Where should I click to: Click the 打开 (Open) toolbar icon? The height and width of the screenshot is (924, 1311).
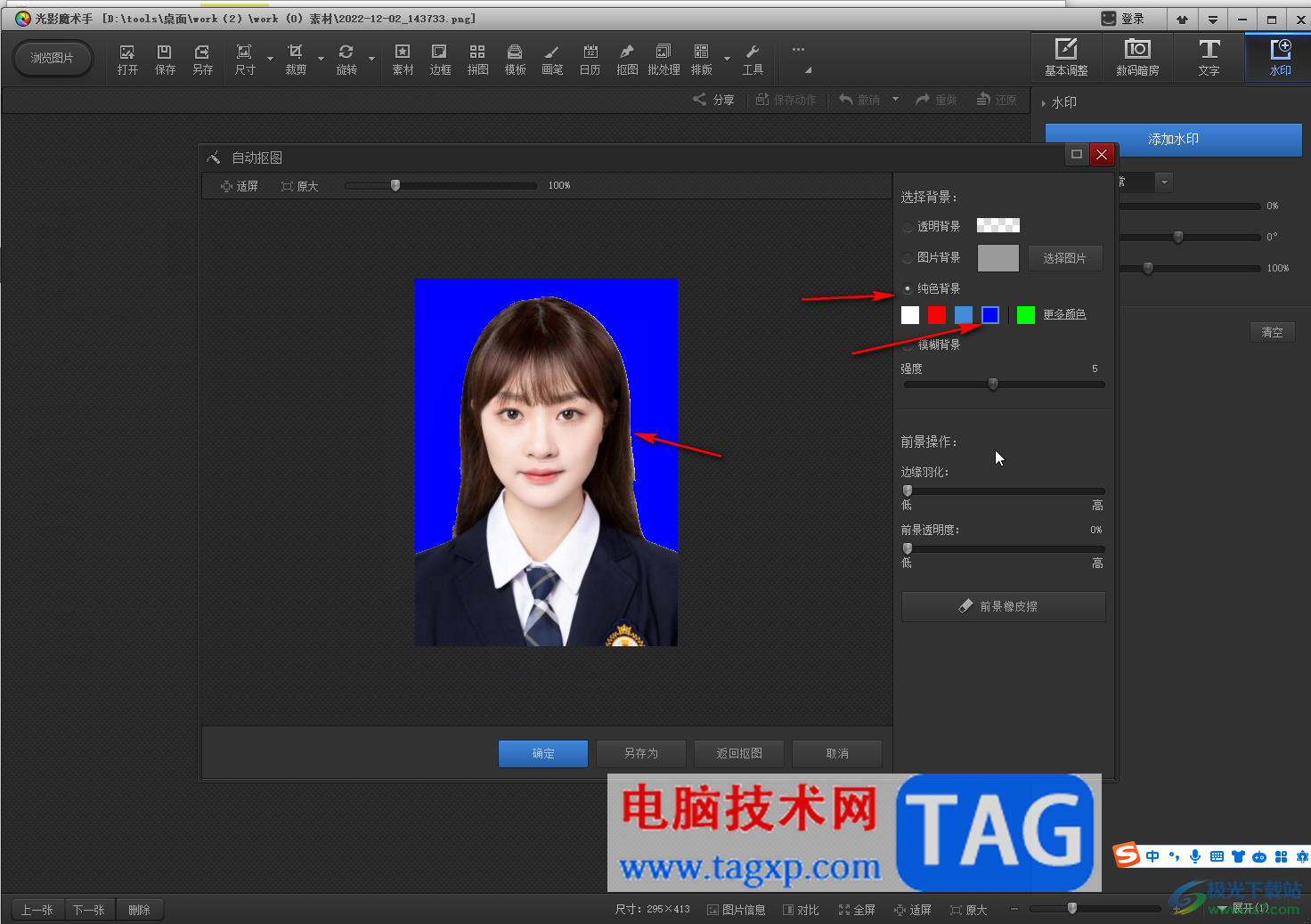coord(127,59)
